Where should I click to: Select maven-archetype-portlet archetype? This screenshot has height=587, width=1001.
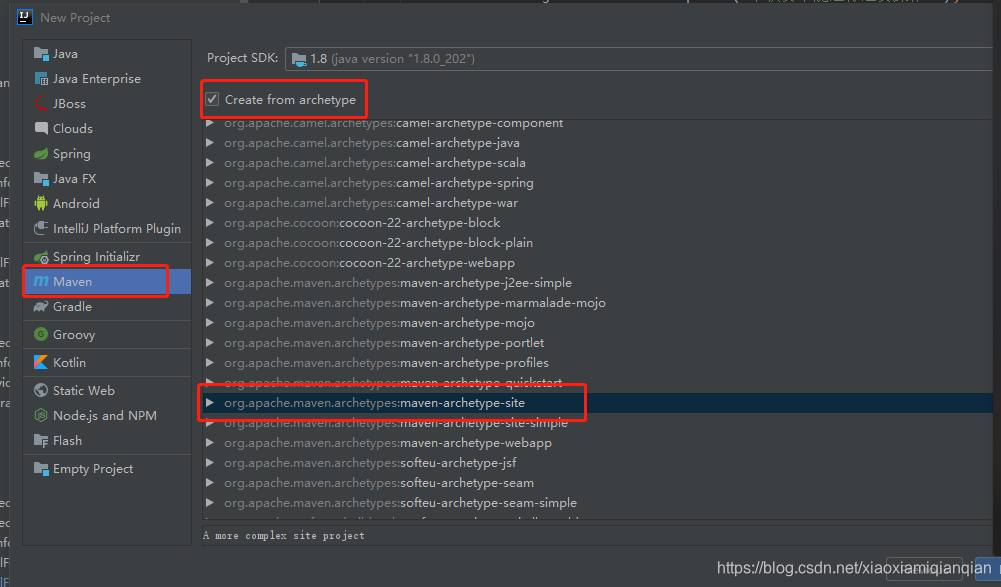point(384,343)
